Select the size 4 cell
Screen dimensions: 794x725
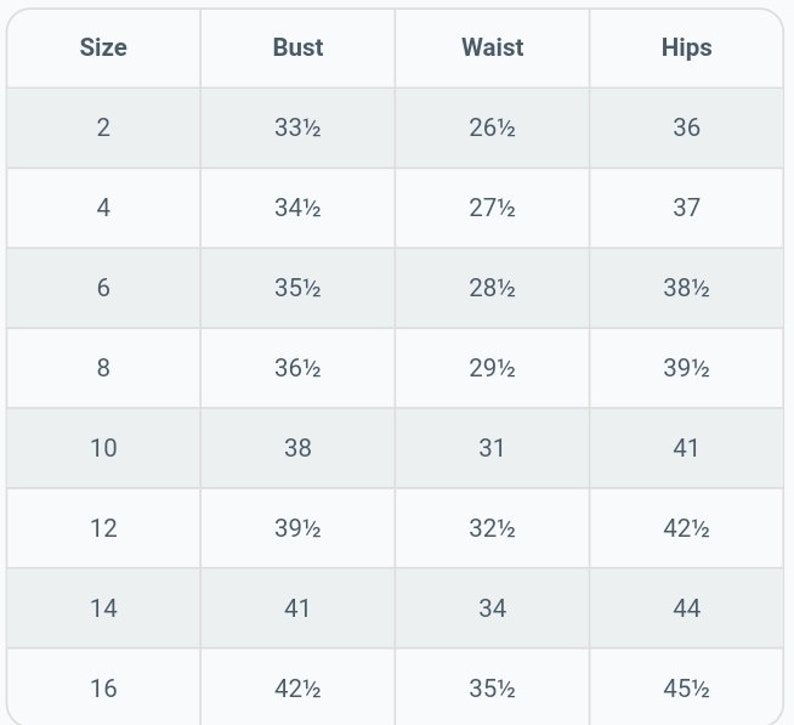click(103, 208)
